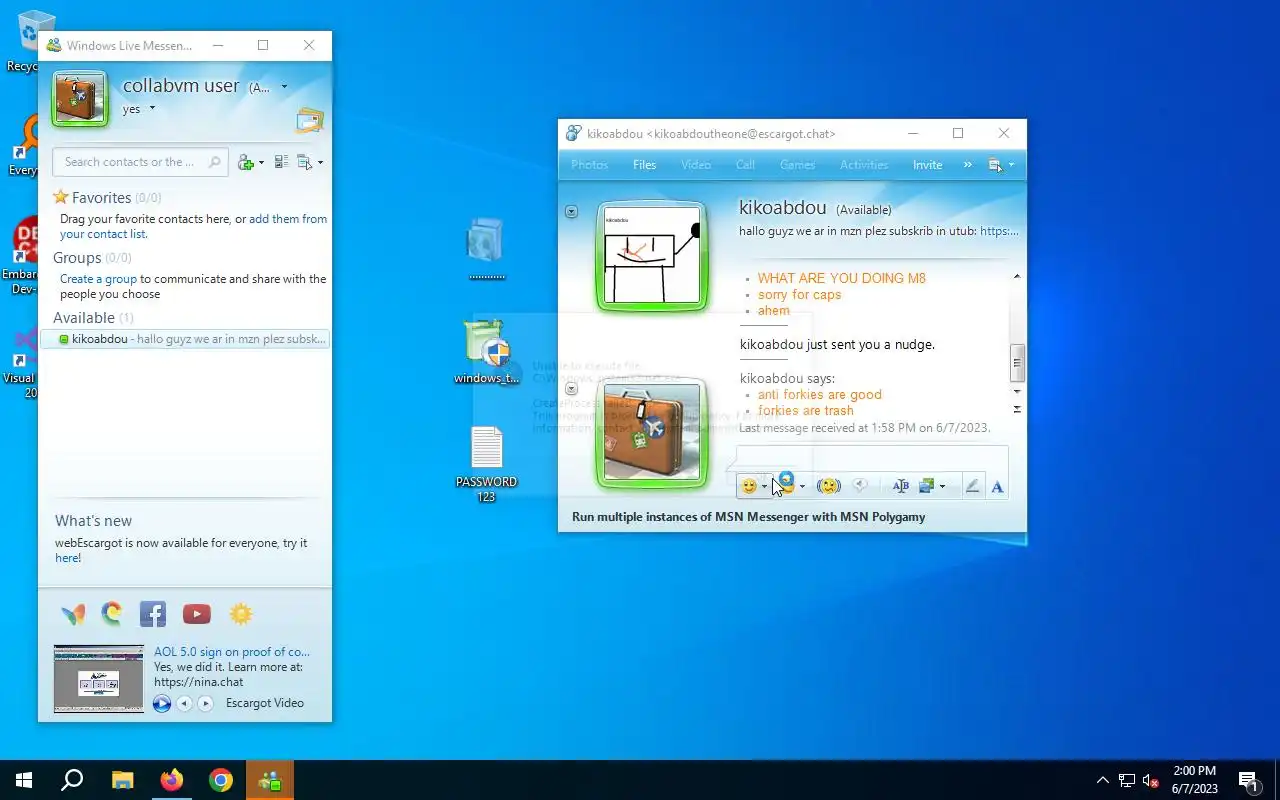Image resolution: width=1280 pixels, height=800 pixels.
Task: Open the wink picker in chat toolbar
Action: [x=786, y=485]
